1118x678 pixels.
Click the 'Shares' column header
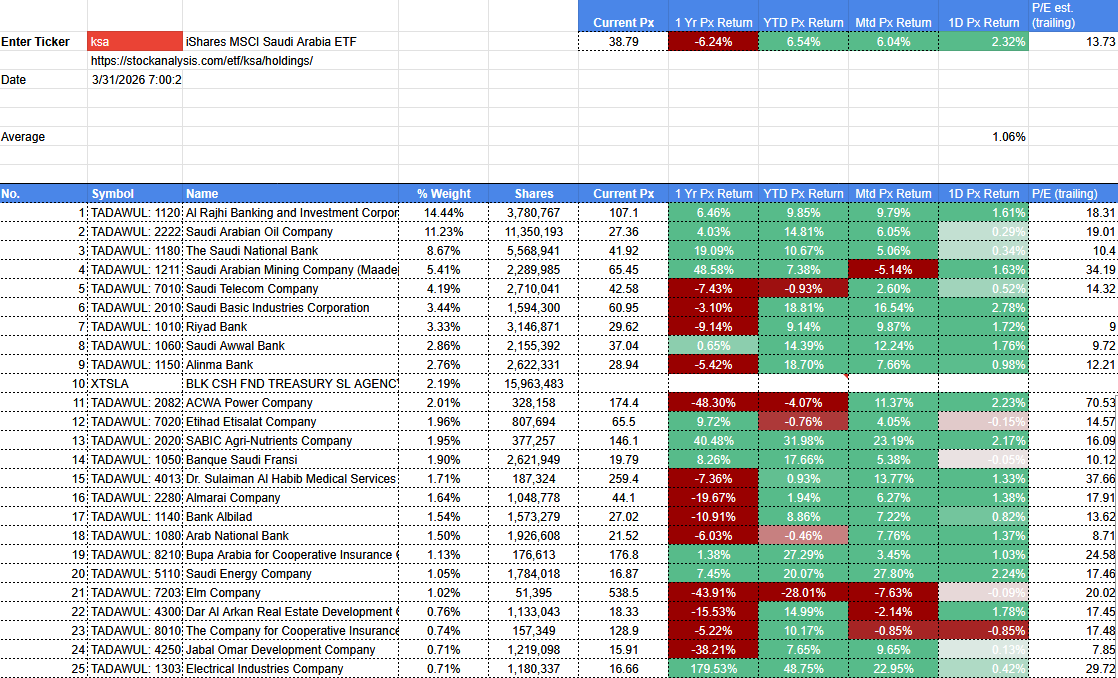point(533,193)
